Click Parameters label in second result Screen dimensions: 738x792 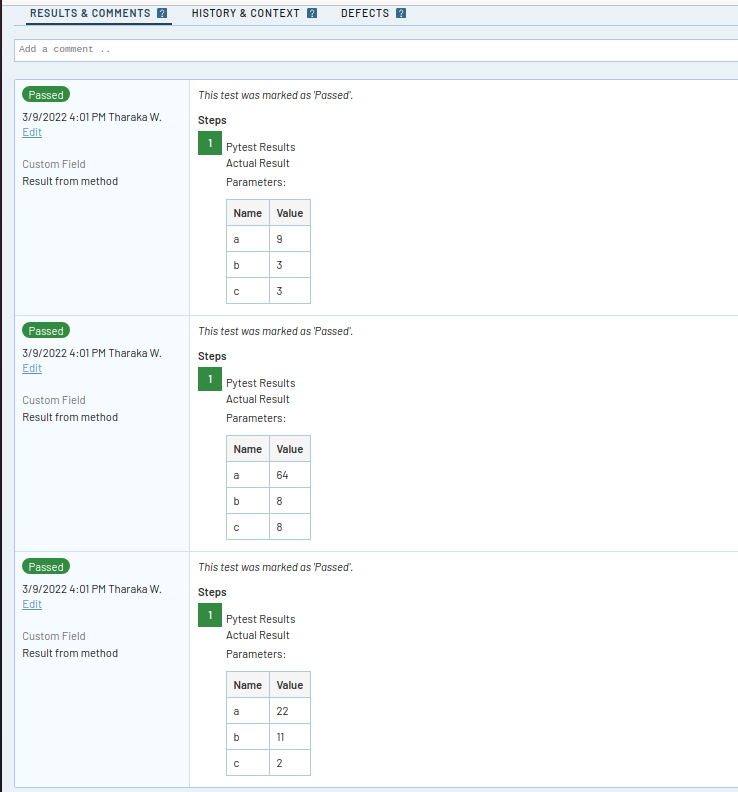(x=256, y=418)
